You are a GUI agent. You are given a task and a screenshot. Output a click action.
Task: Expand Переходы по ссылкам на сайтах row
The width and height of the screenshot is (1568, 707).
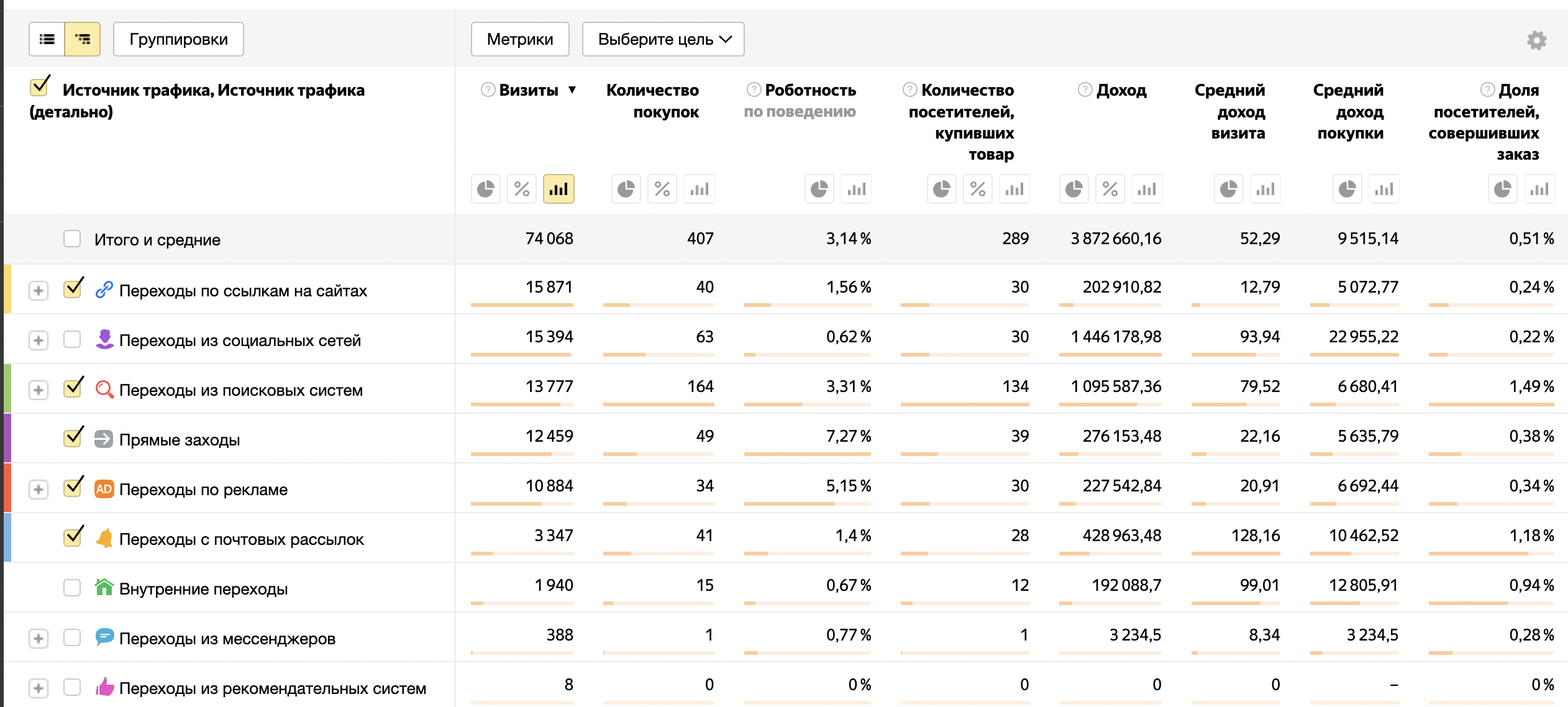click(x=39, y=291)
